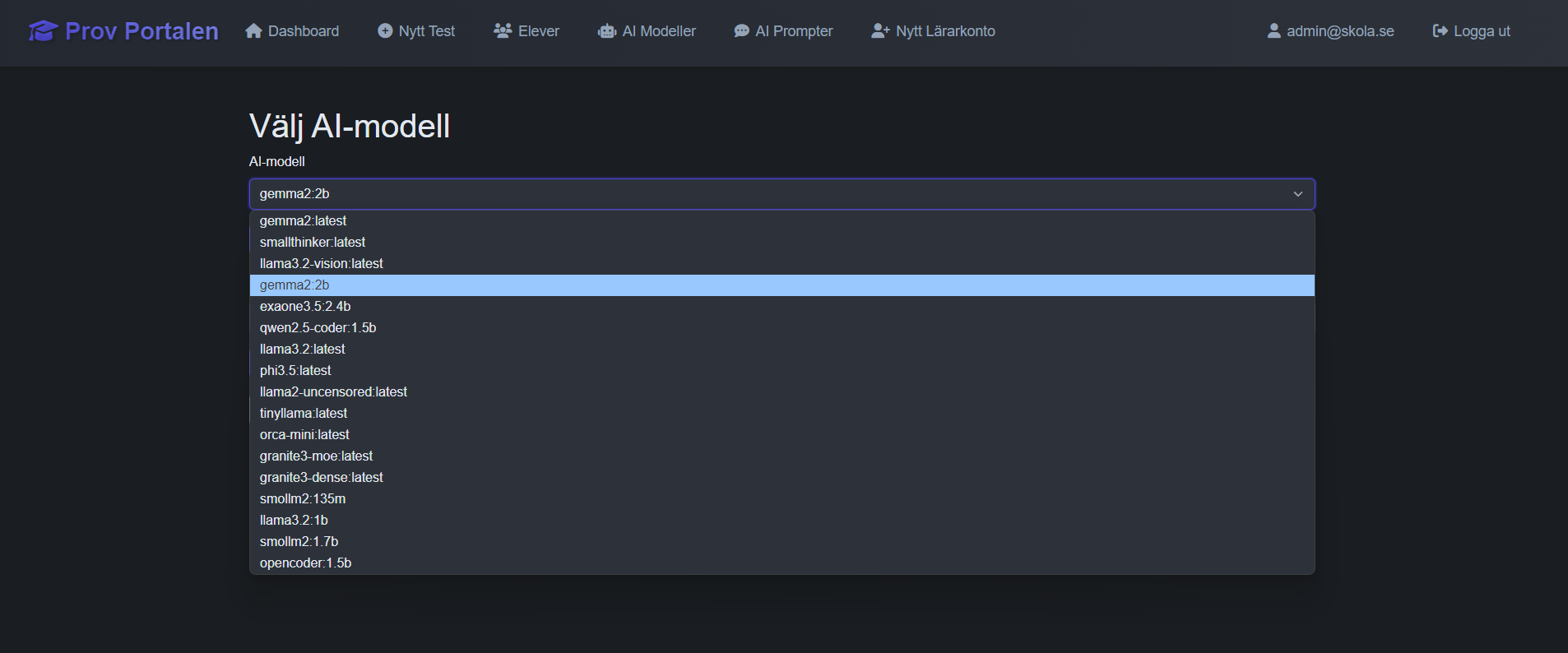Select phi3.5:latest model
Screen dimensions: 1568x653
[x=782, y=370]
